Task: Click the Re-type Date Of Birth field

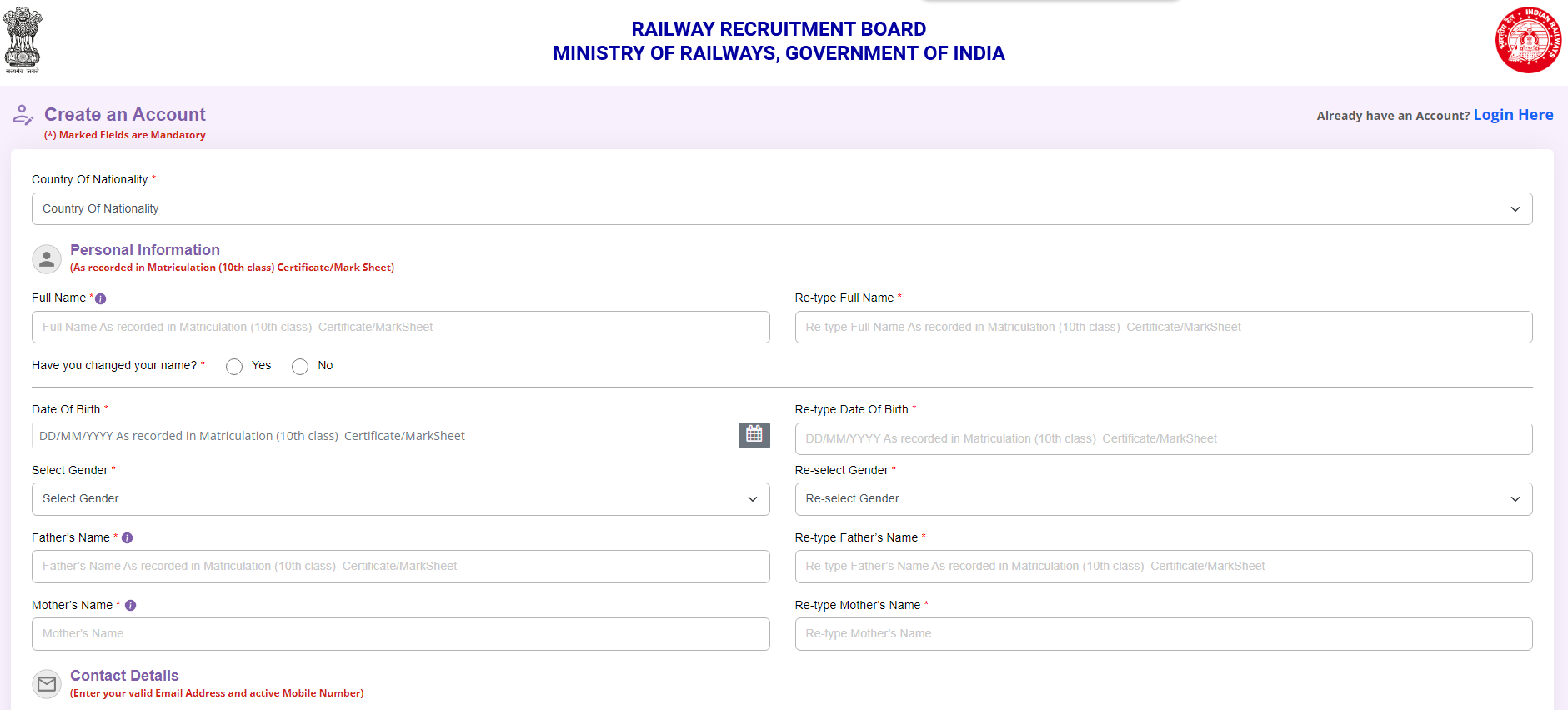Action: 1163,439
